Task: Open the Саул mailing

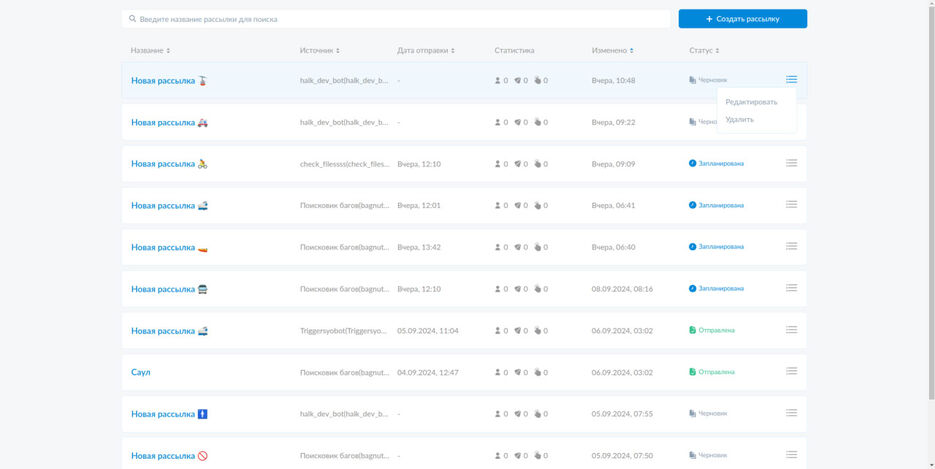Action: 141,372
